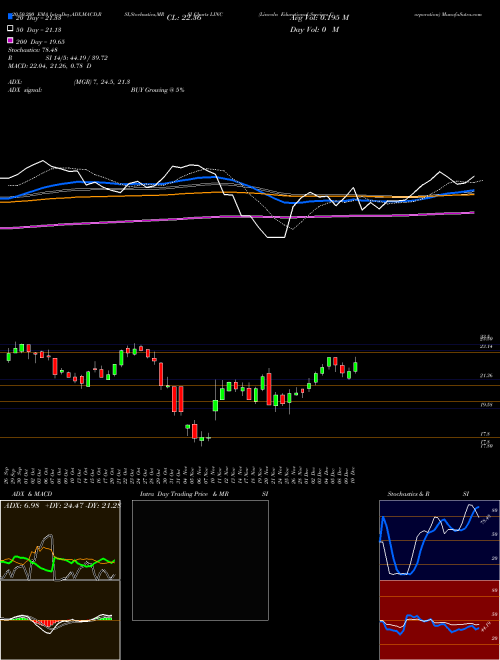The image size is (500, 660).
Task: Click the 'Stochastics: 78.48' readout
Action: tap(33, 50)
